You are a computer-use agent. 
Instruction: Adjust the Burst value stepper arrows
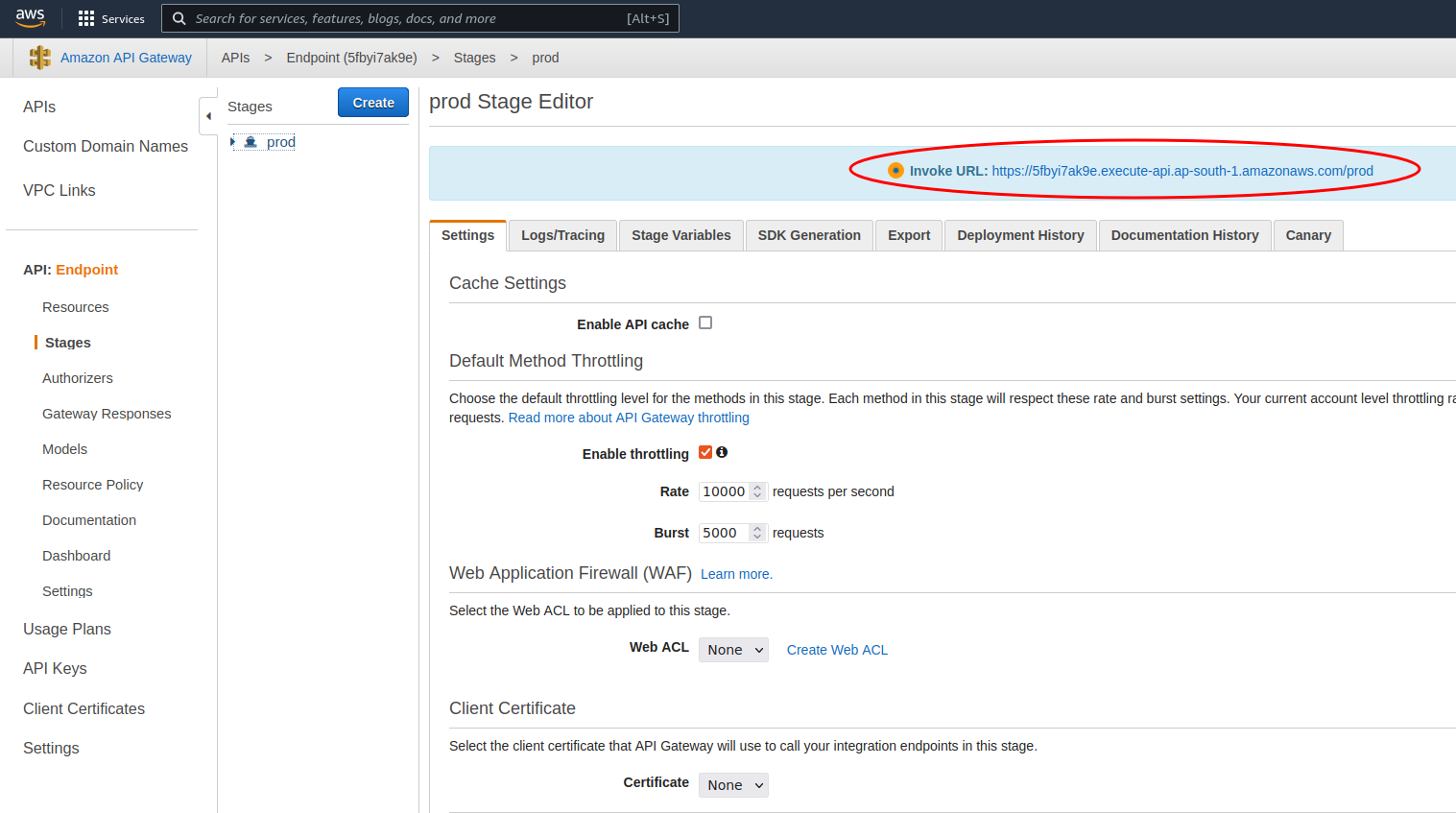(x=757, y=533)
